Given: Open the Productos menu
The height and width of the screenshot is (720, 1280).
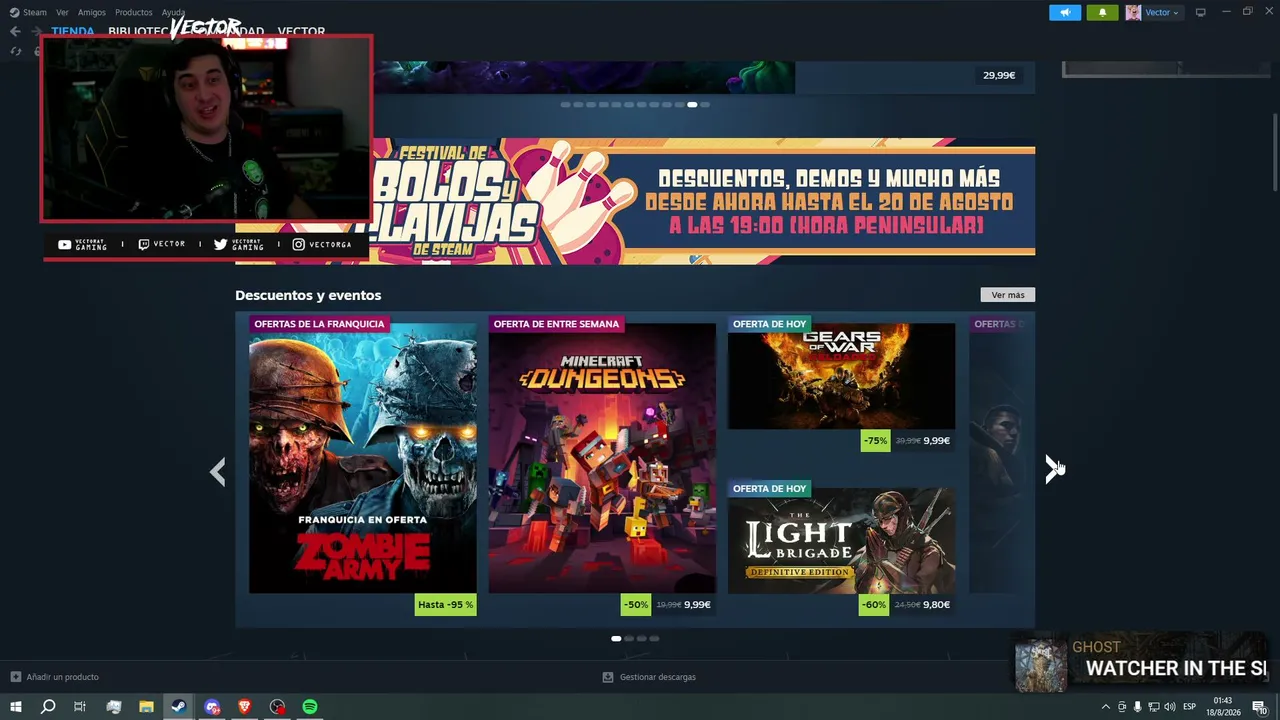Looking at the screenshot, I should [134, 12].
